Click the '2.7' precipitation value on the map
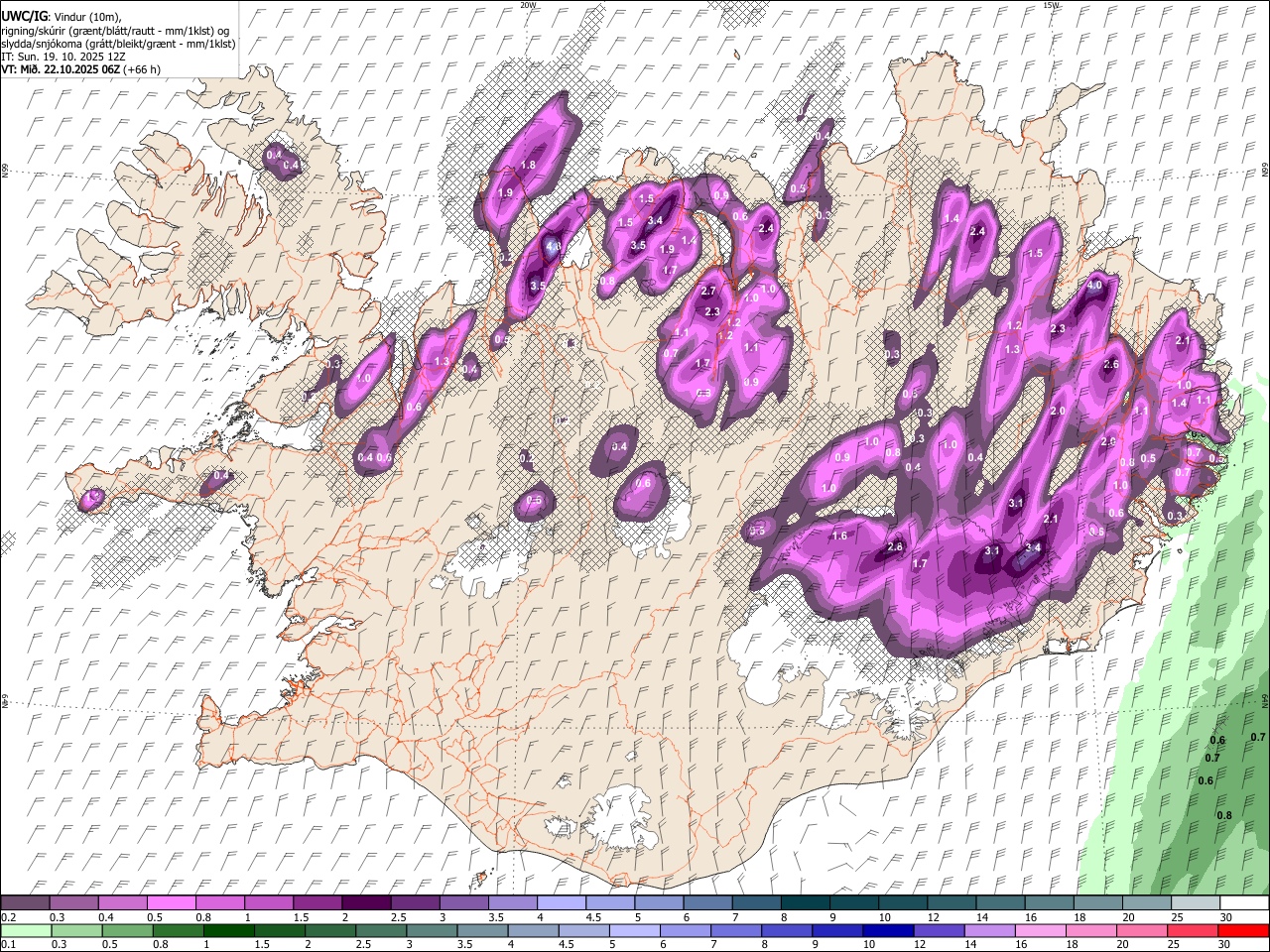This screenshot has width=1270, height=952. click(x=708, y=292)
